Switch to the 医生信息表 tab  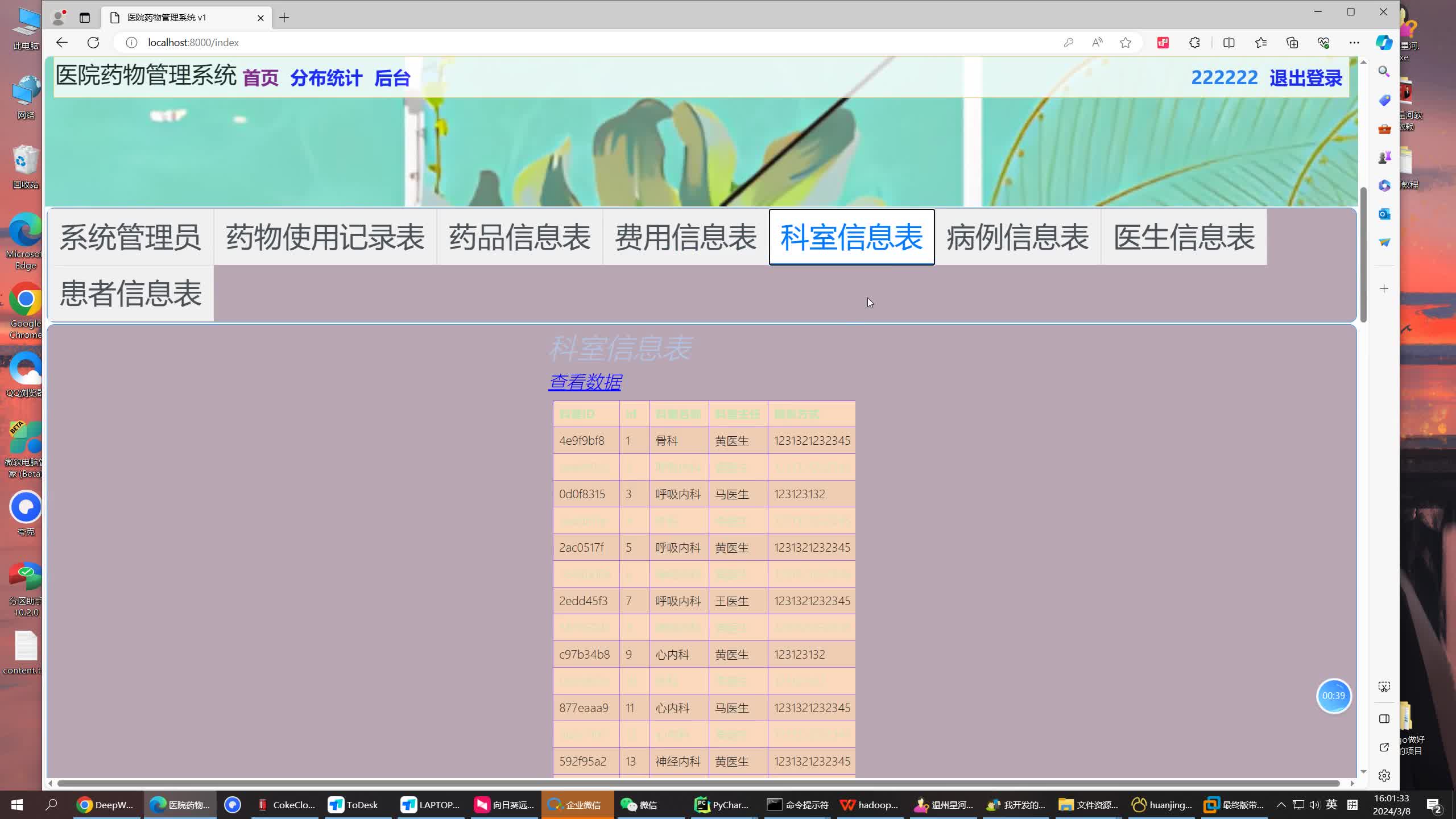pyautogui.click(x=1184, y=237)
